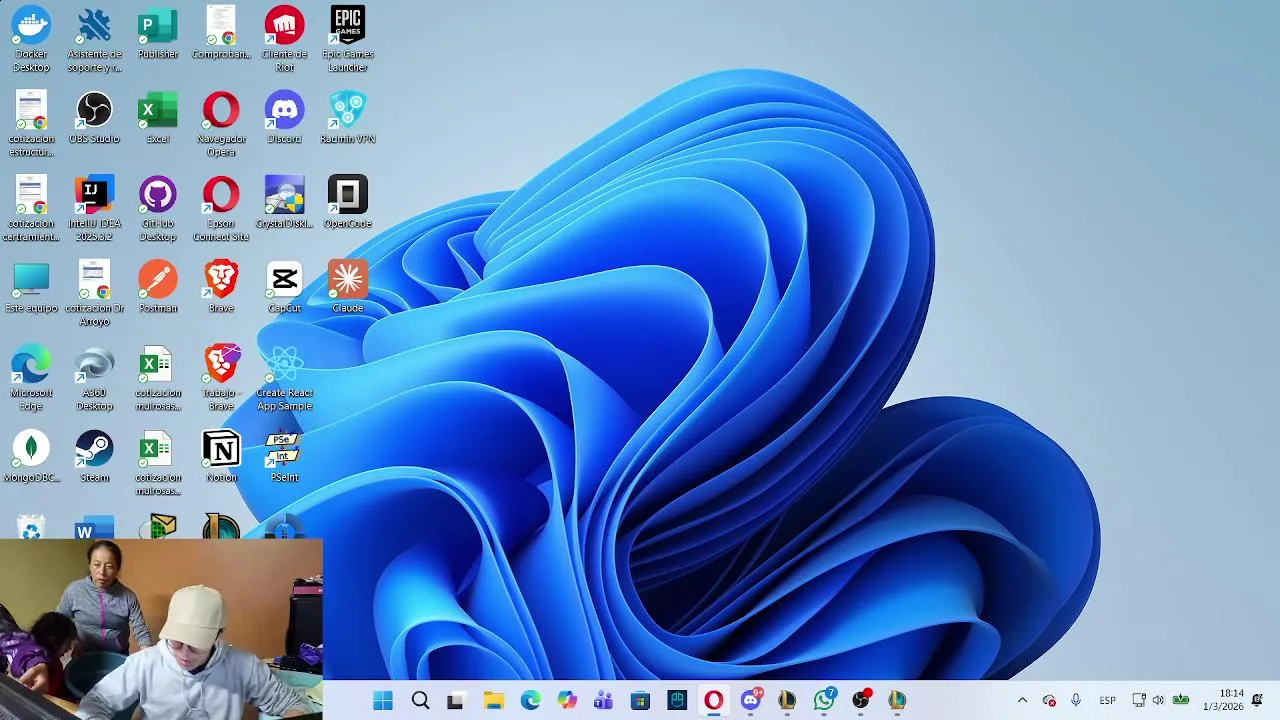
Task: Open Microsoft Teams from the taskbar
Action: pyautogui.click(x=603, y=701)
